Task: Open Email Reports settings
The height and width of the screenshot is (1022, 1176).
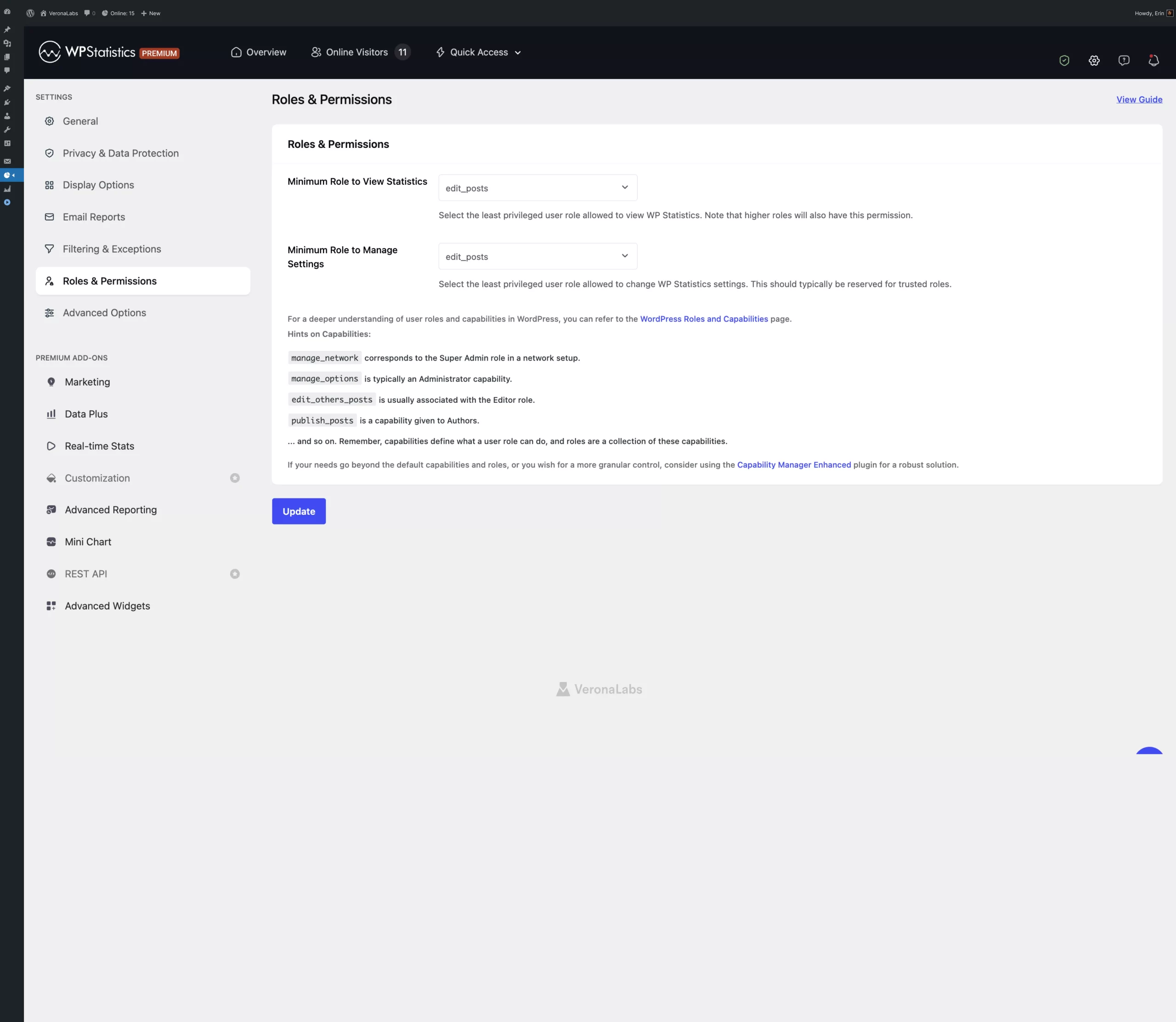Action: 142,217
